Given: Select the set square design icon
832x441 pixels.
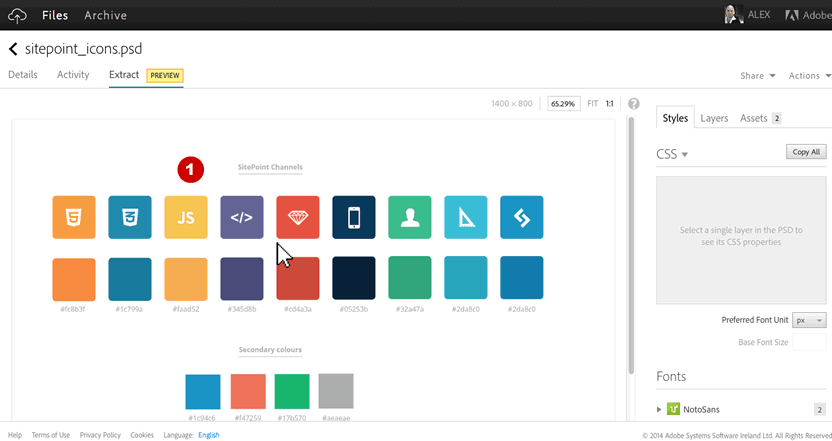Looking at the screenshot, I should click(x=466, y=217).
